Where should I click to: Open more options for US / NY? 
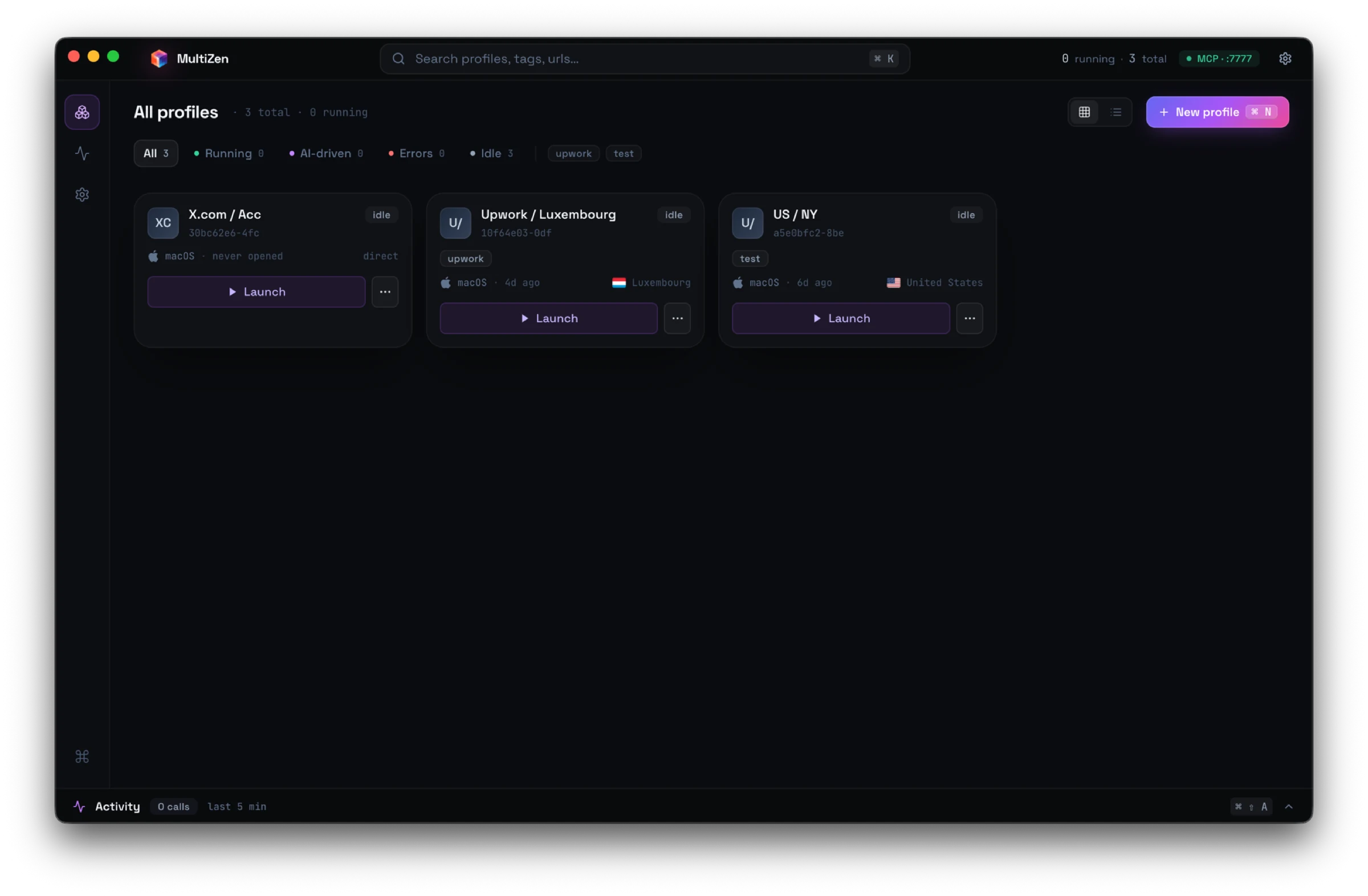coord(970,319)
